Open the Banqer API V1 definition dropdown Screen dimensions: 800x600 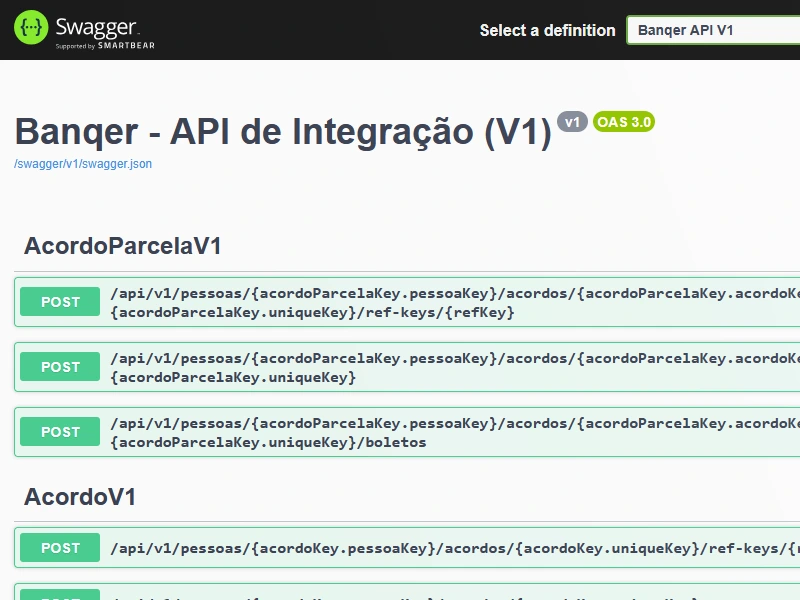(713, 30)
